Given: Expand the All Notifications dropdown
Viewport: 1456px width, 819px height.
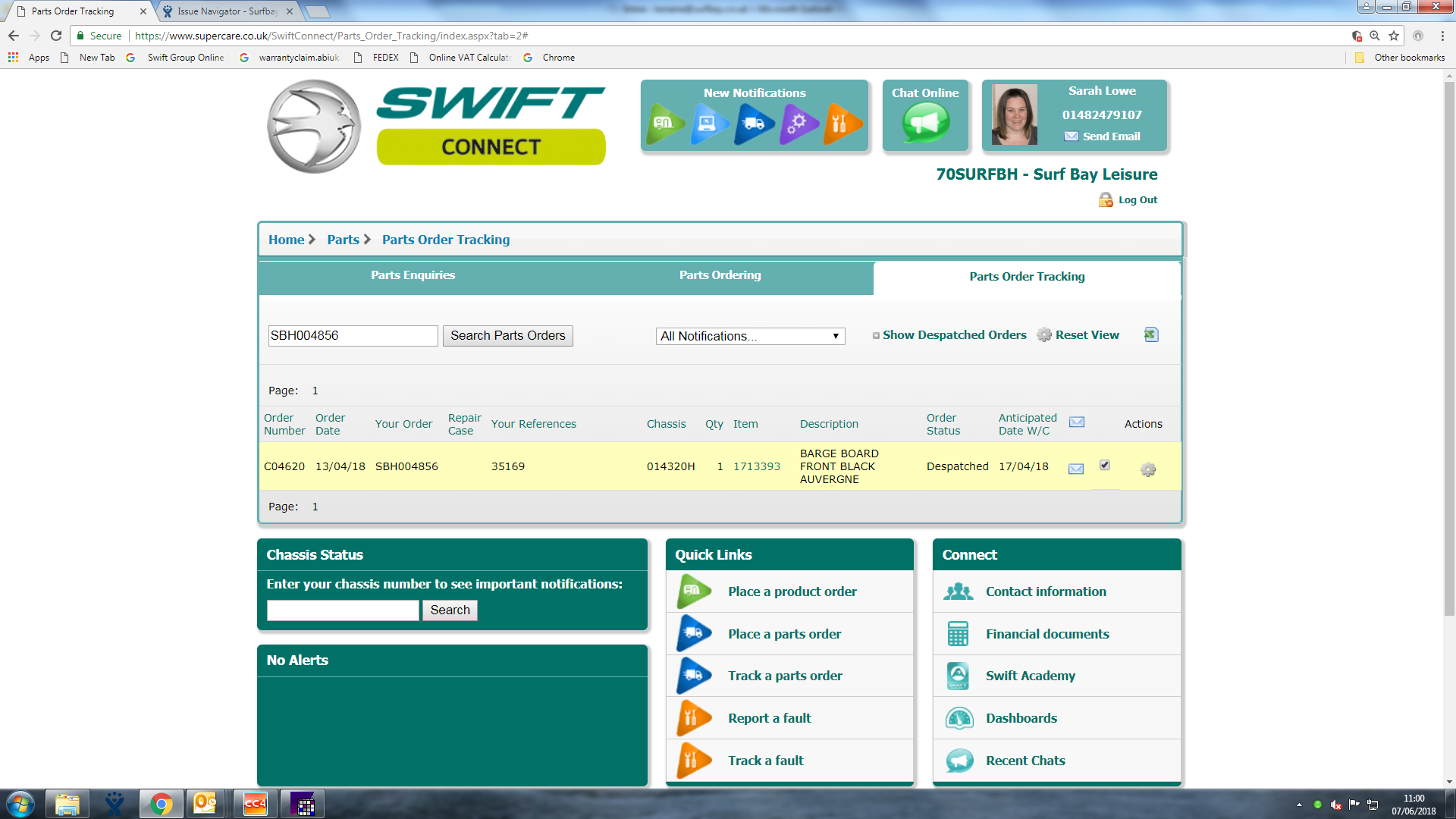Looking at the screenshot, I should [x=749, y=336].
